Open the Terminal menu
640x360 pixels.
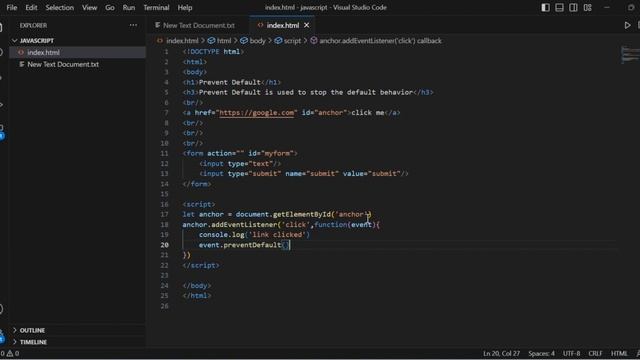(156, 7)
